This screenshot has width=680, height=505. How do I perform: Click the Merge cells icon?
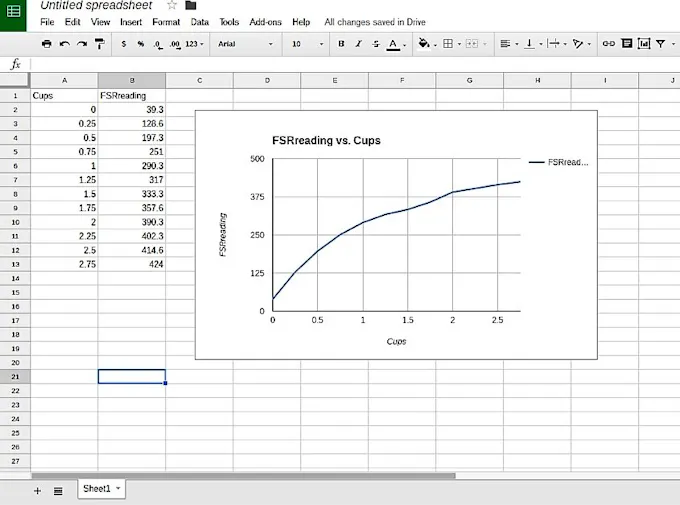[x=472, y=44]
